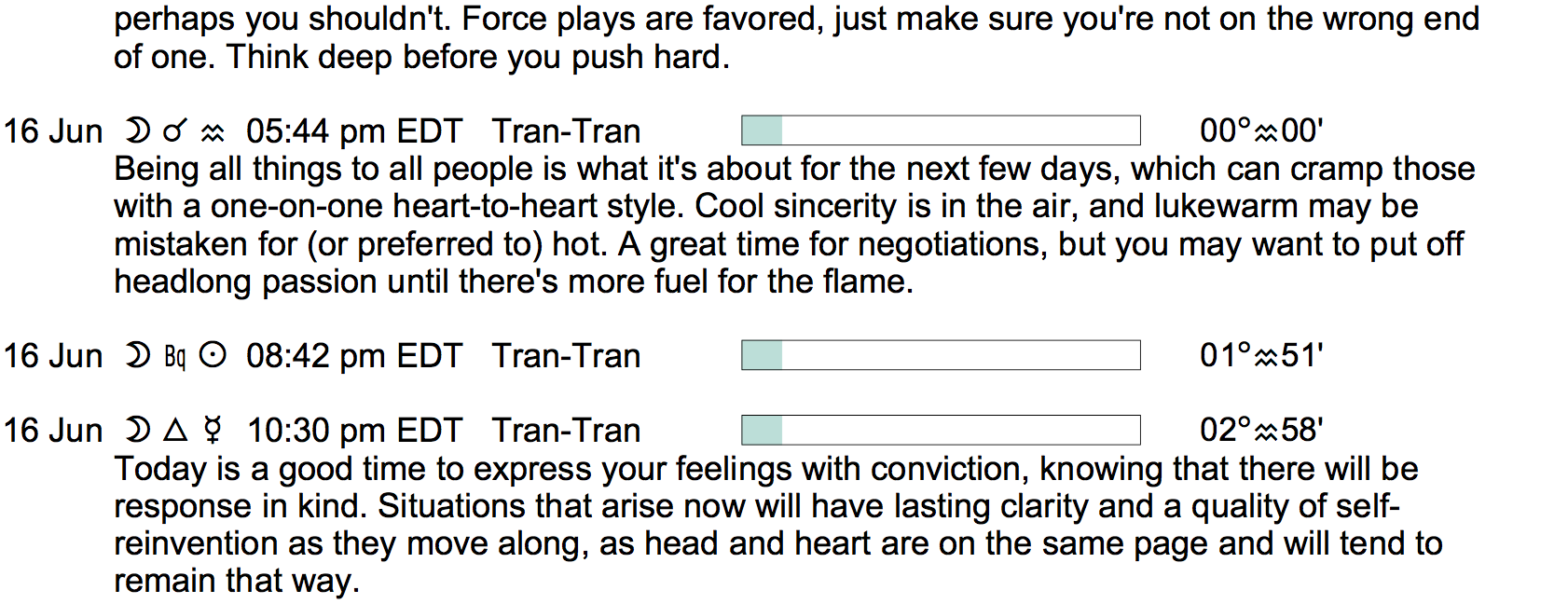Click the progress bar in the 08:42 pm row
Screen dimensions: 1568x604
940,355
